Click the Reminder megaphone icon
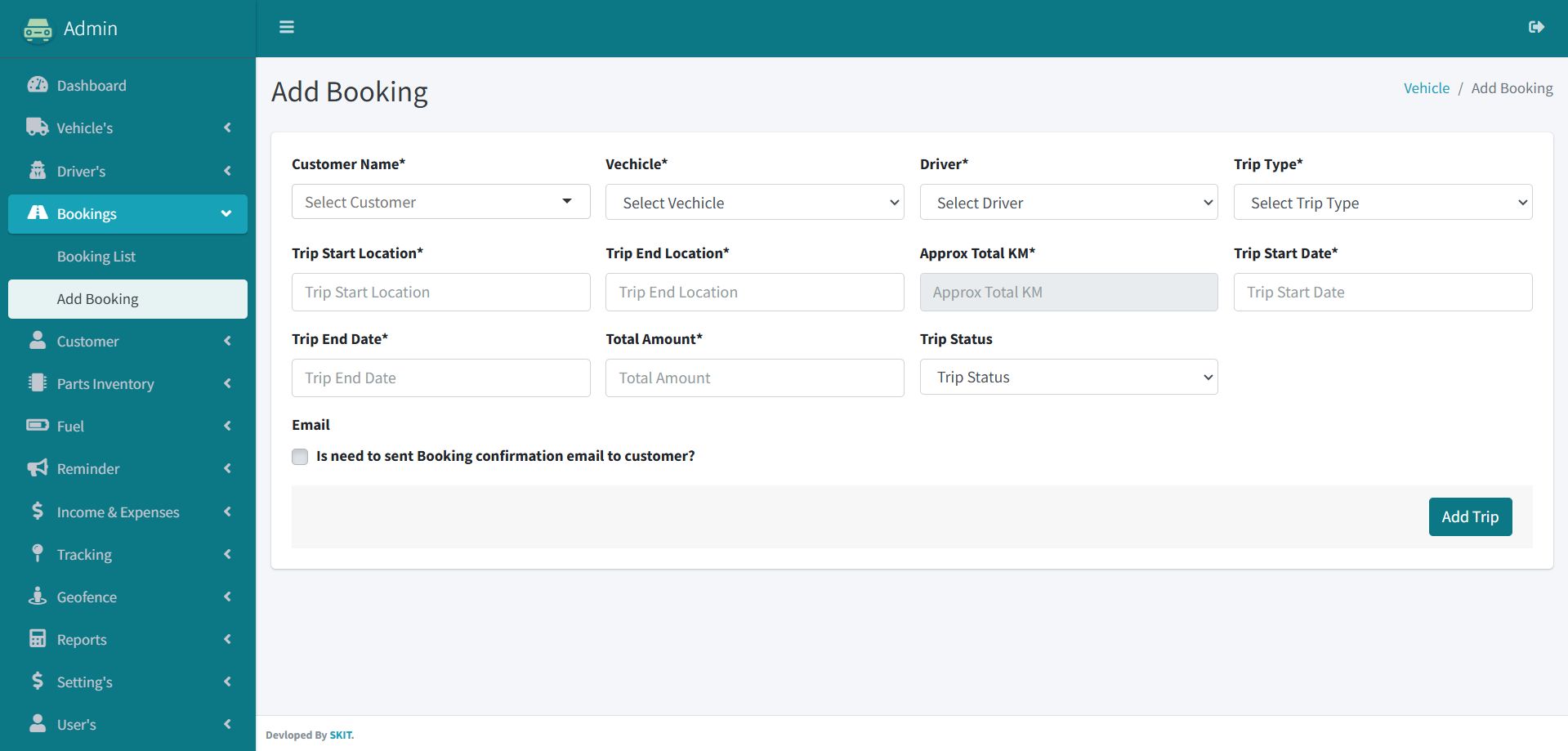This screenshot has width=1568, height=751. click(x=38, y=468)
